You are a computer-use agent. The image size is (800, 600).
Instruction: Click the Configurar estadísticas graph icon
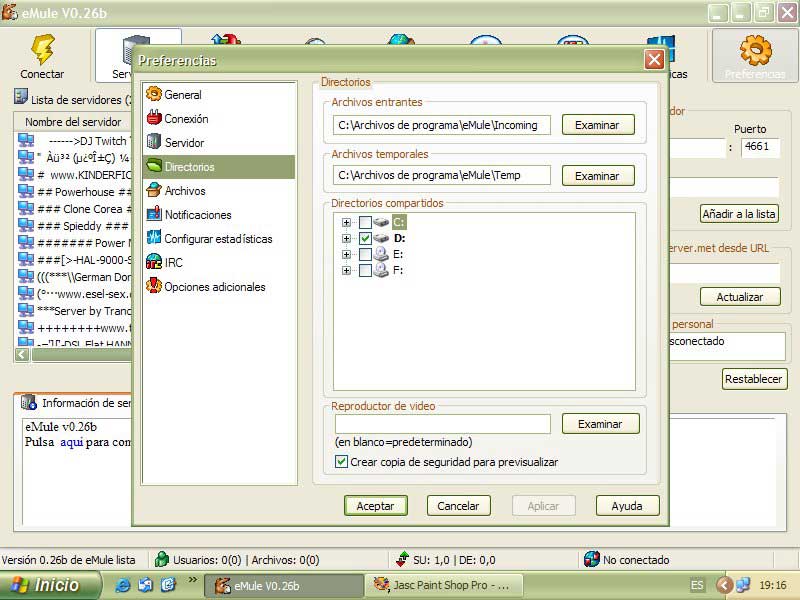click(x=154, y=238)
